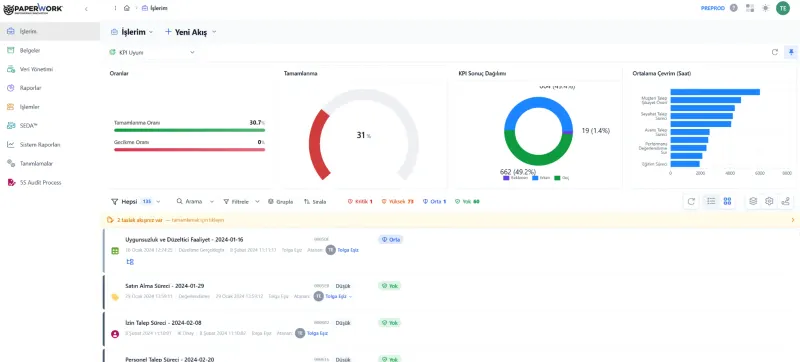Open the TE user avatar menu
Viewport: 800px width, 362px height.
coord(783,8)
